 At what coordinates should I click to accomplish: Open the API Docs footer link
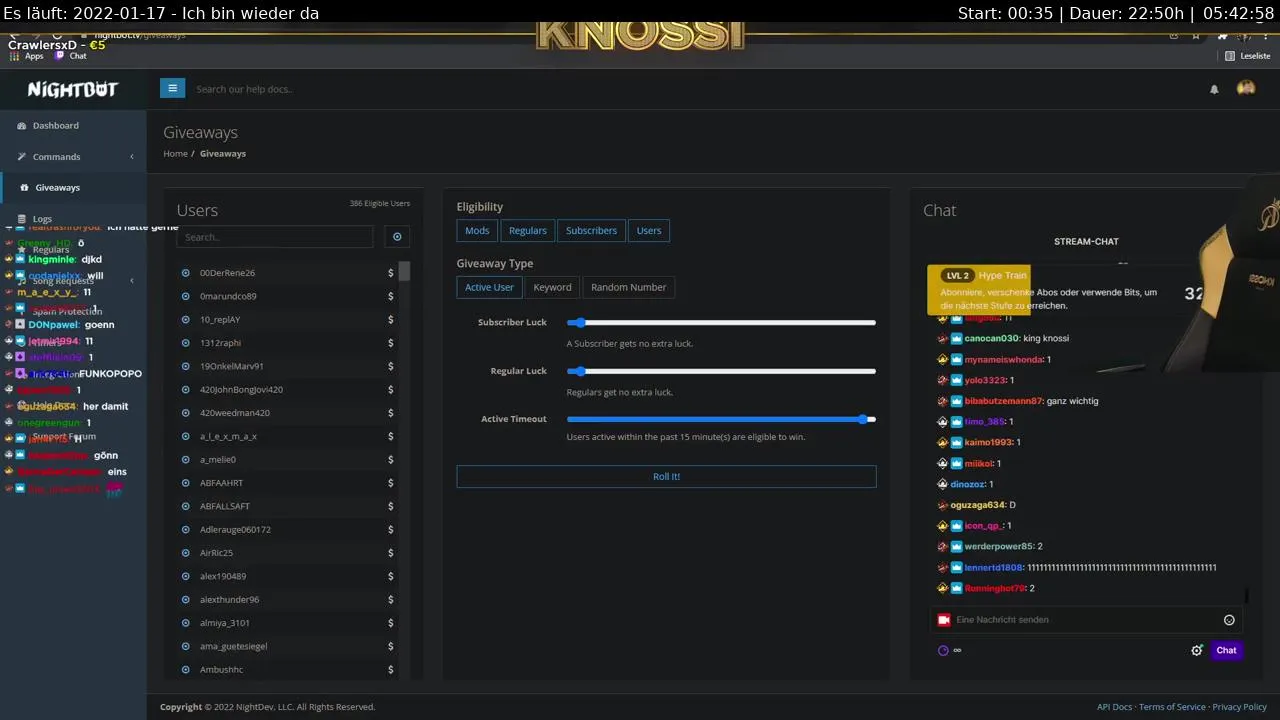tap(1114, 707)
